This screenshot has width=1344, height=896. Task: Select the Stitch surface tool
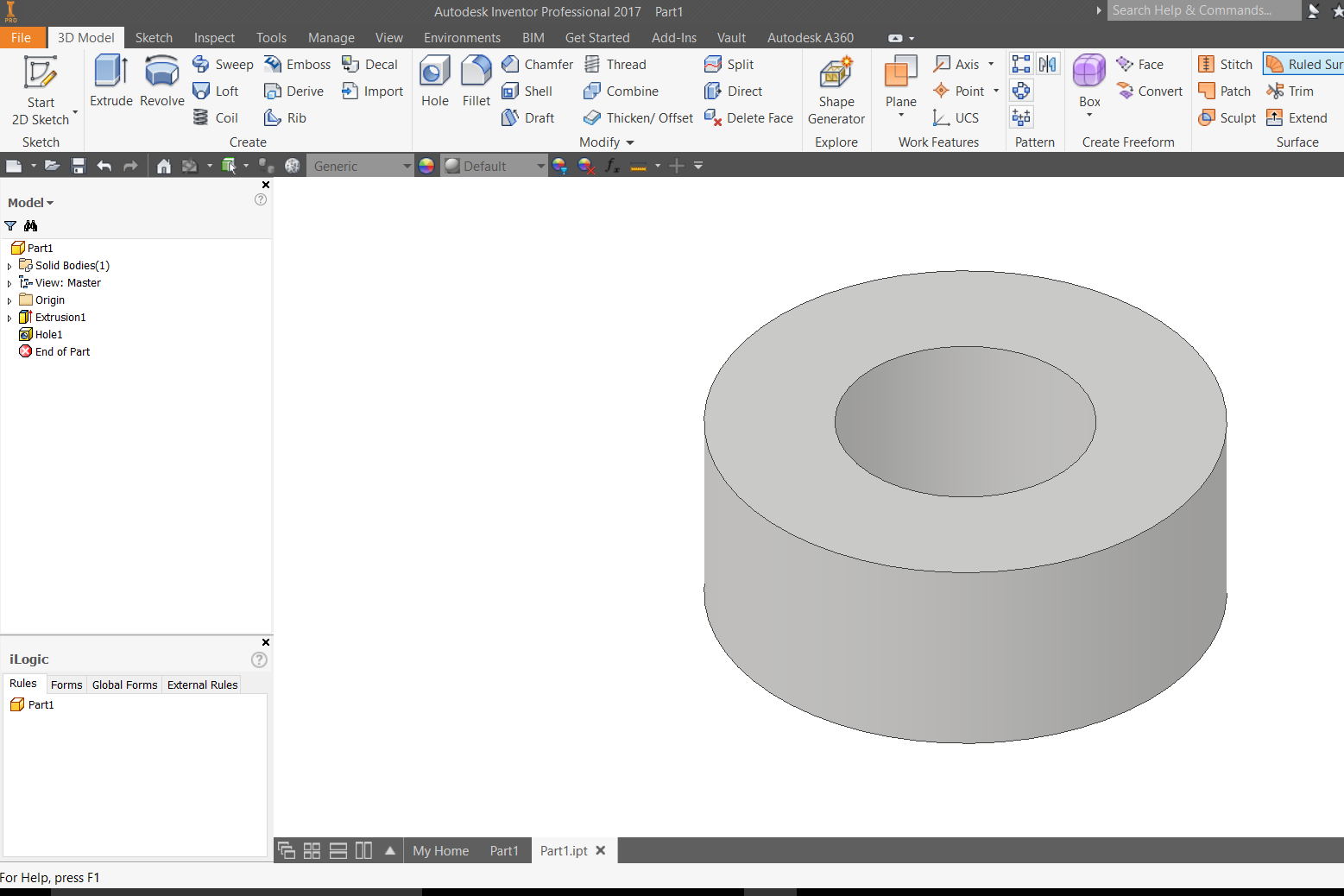pyautogui.click(x=1225, y=65)
